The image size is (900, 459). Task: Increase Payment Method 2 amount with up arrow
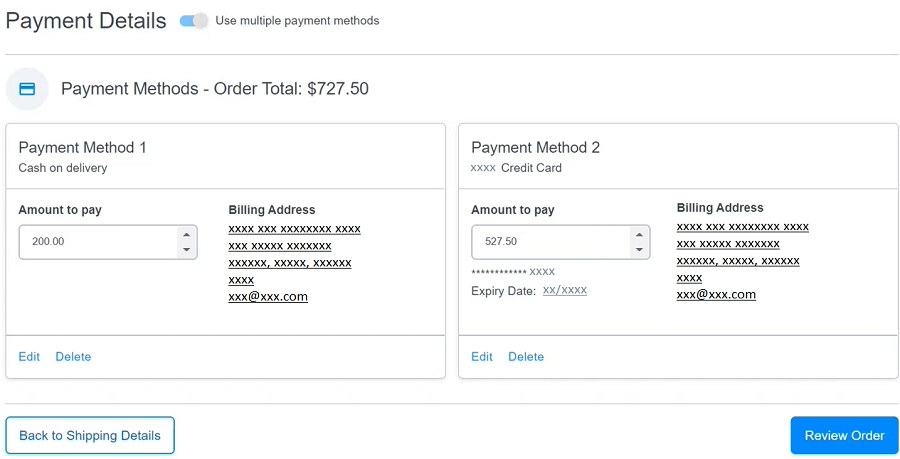click(639, 234)
